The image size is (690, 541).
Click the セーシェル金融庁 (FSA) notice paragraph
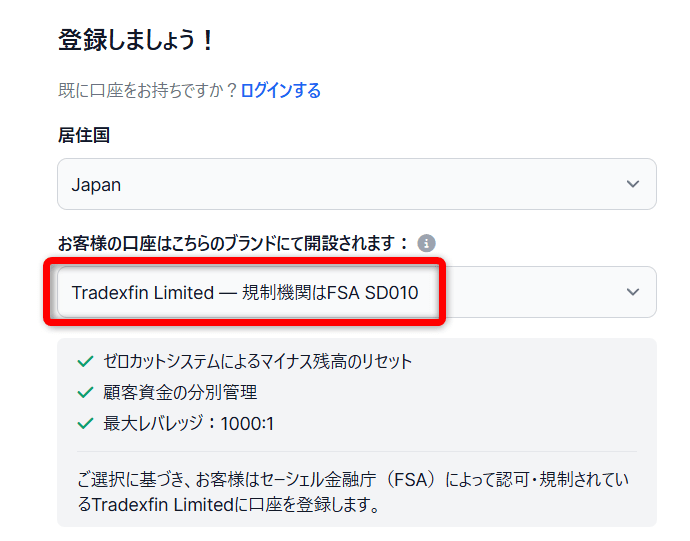click(x=353, y=492)
